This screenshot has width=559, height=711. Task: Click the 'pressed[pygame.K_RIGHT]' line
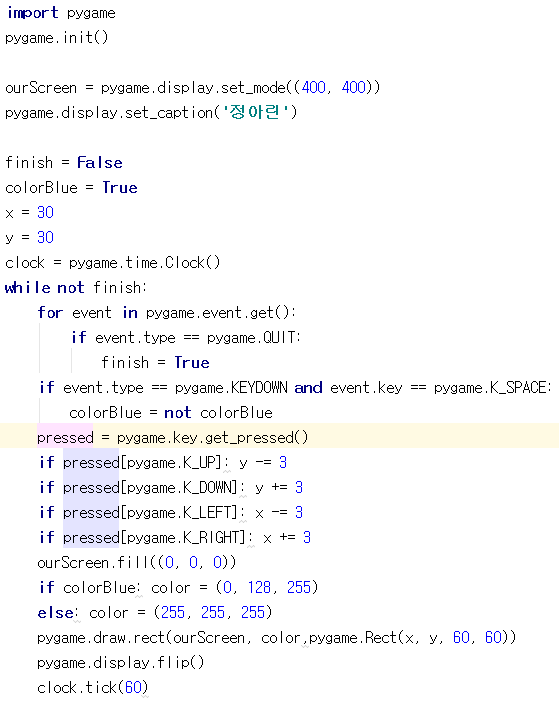tap(175, 537)
